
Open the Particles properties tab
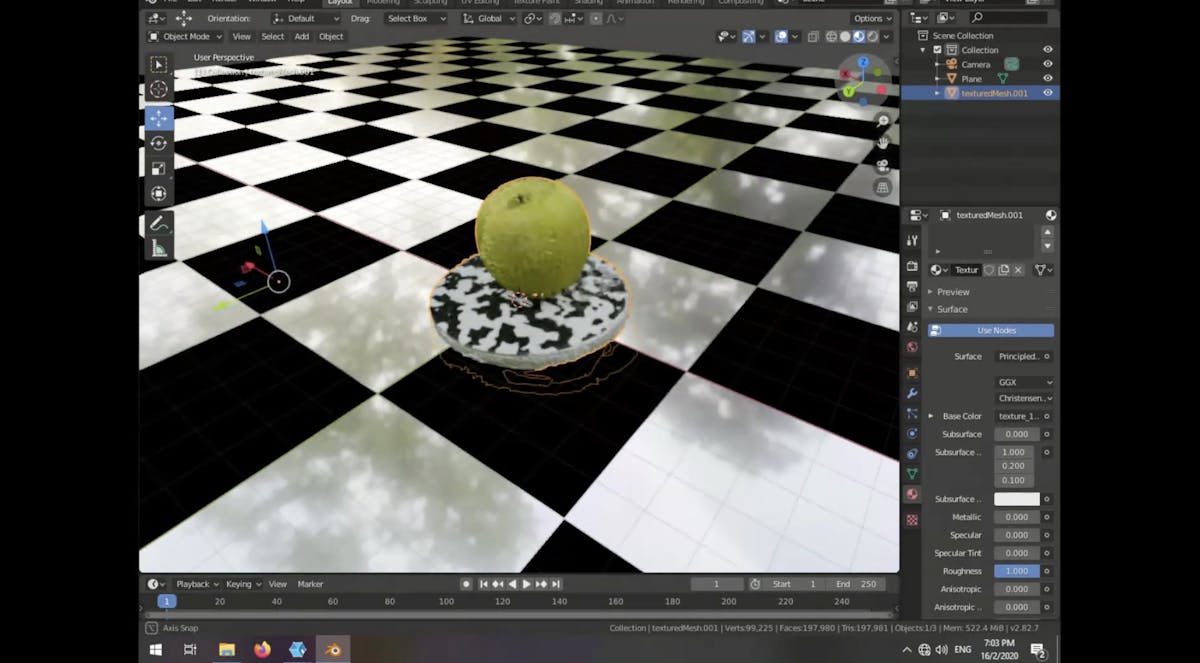[912, 413]
